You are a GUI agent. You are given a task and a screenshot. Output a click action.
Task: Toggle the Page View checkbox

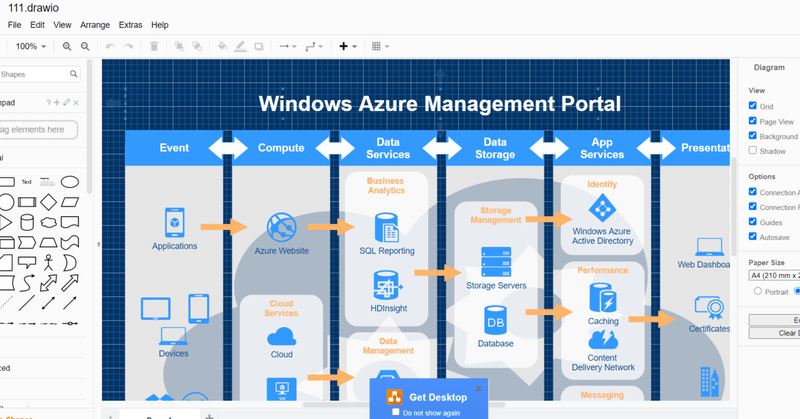point(753,121)
